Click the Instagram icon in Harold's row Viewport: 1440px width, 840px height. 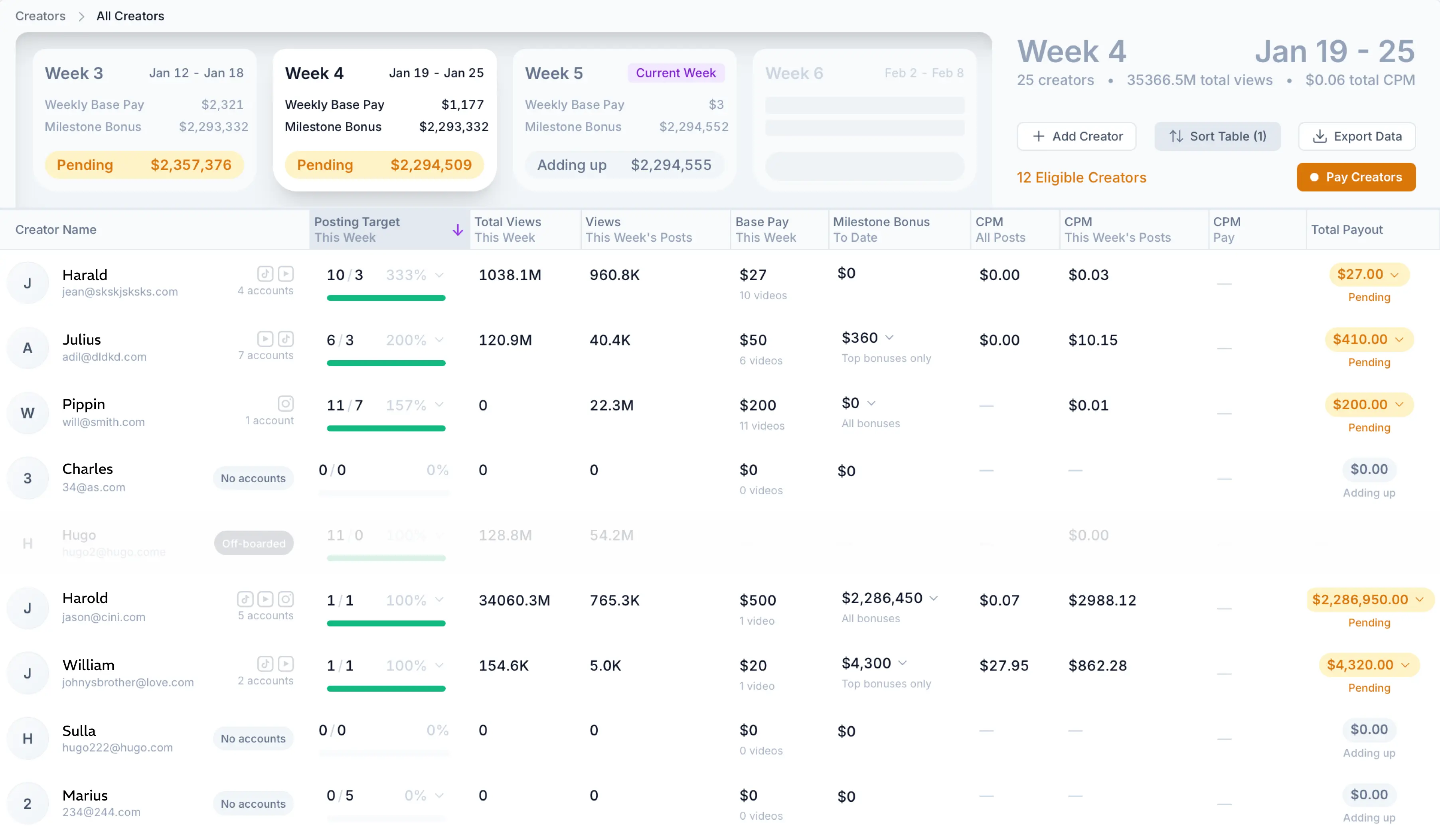(x=286, y=599)
